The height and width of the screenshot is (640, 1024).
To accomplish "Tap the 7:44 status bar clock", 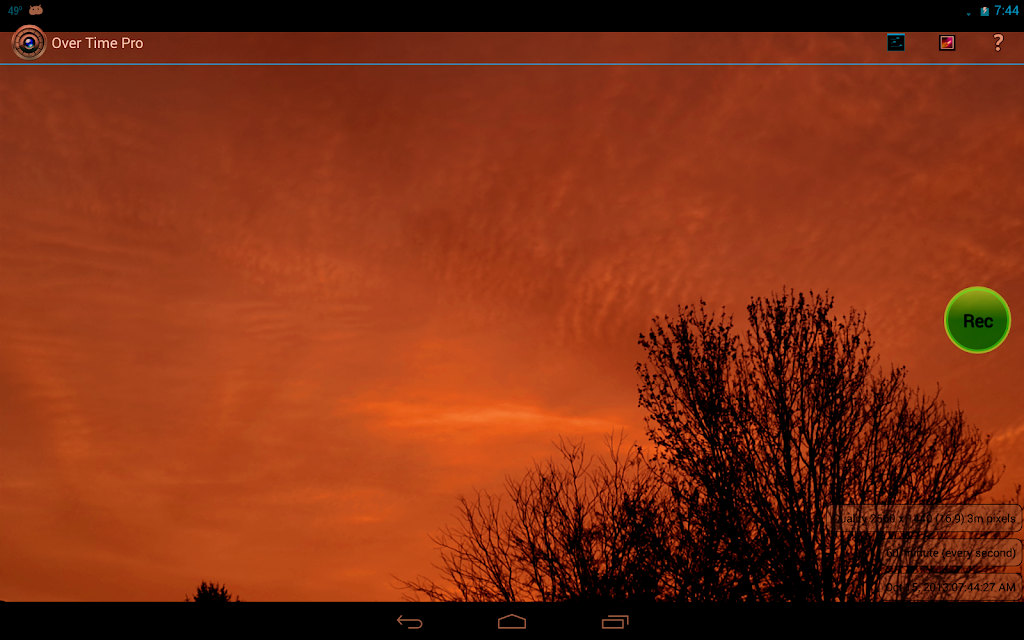I will coord(1006,10).
